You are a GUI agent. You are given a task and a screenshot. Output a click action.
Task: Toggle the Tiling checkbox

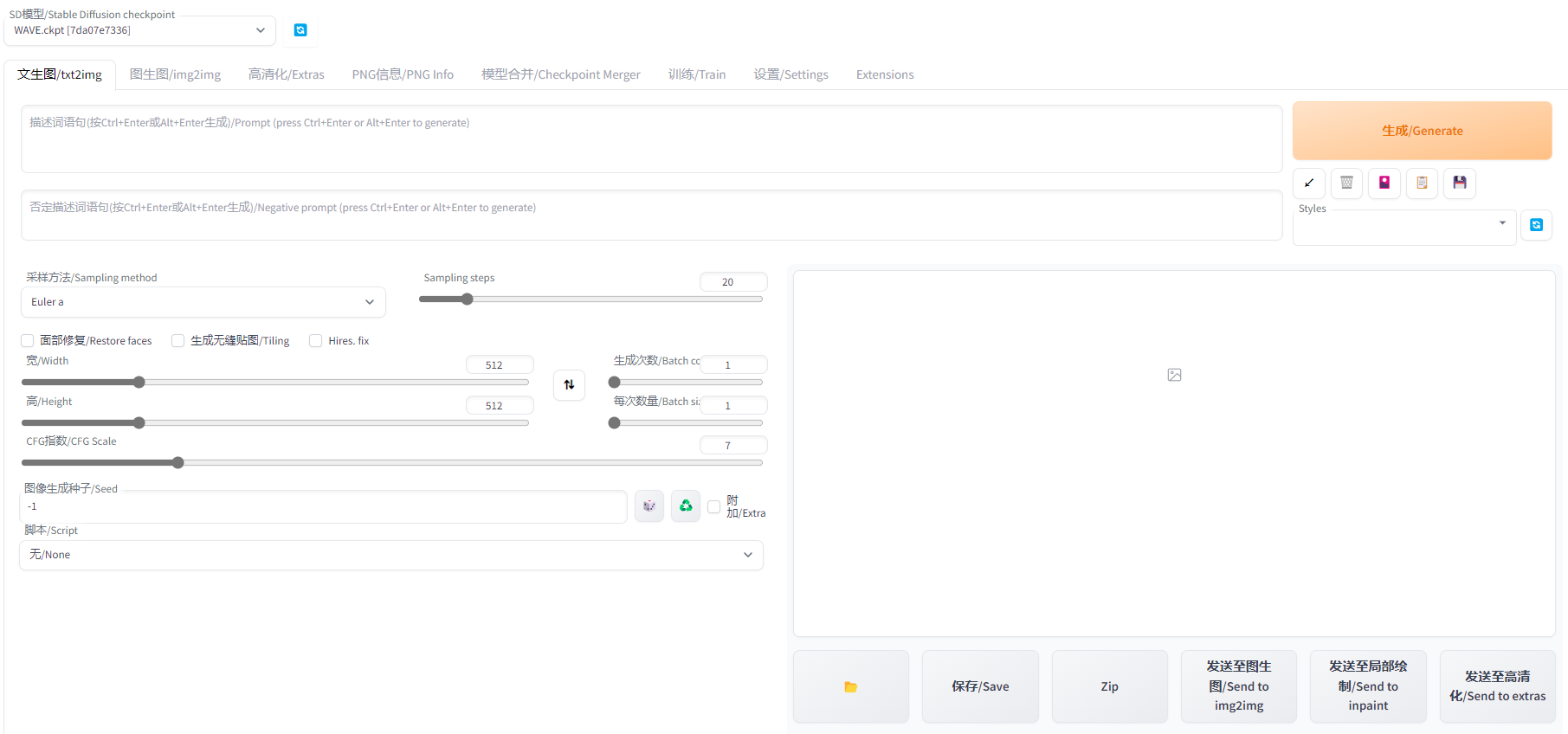[178, 341]
